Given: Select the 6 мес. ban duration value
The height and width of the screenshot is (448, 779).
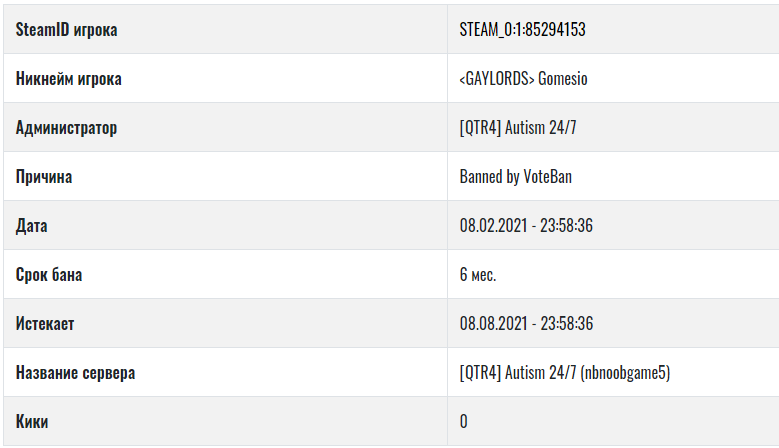Looking at the screenshot, I should 478,275.
